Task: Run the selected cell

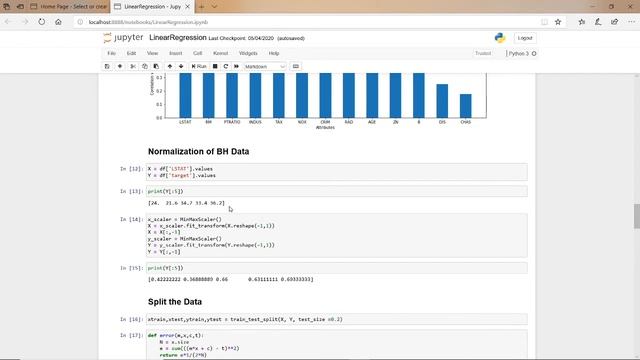Action: (x=199, y=66)
